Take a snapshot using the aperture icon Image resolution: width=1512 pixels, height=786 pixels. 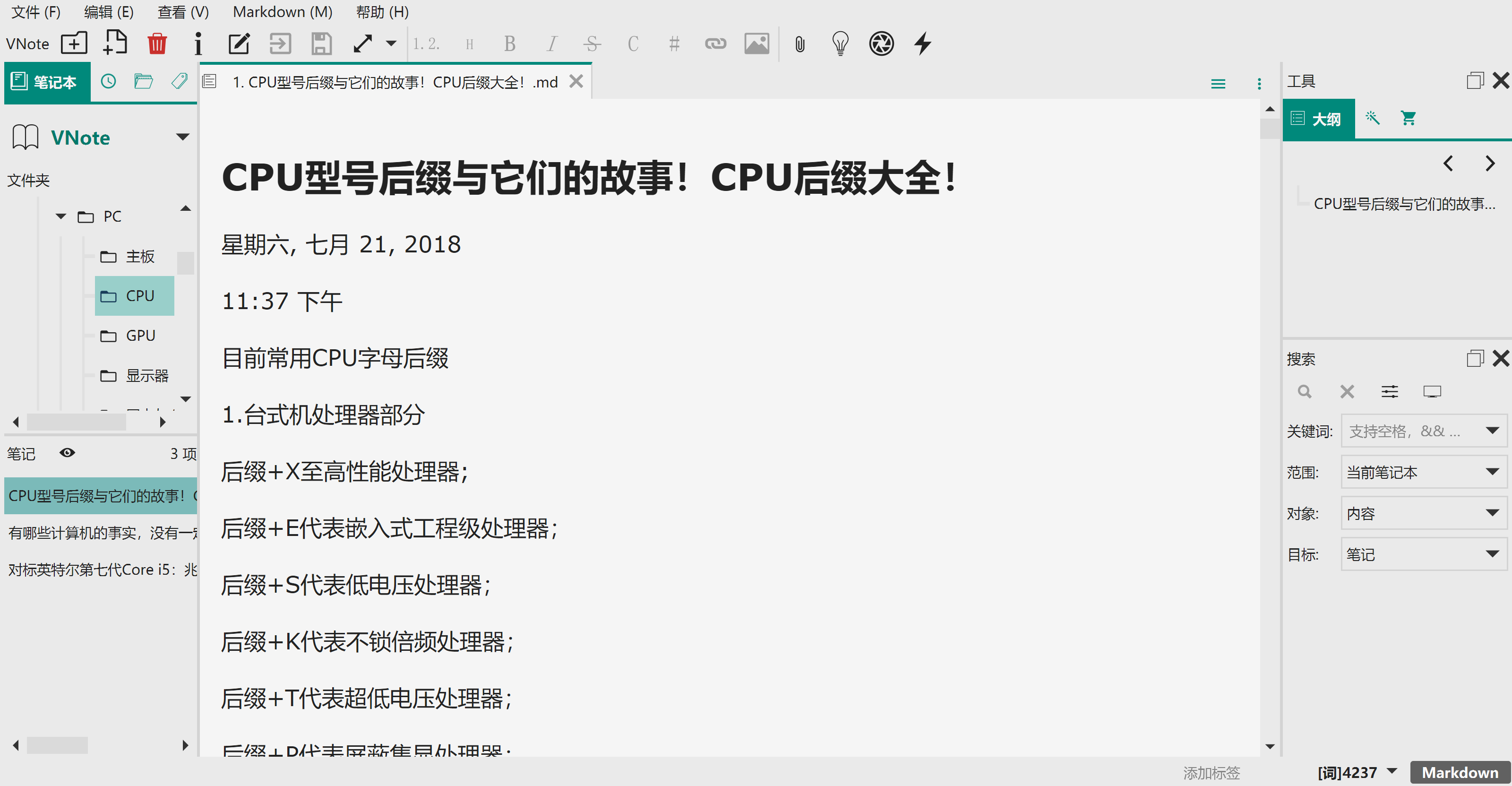tap(880, 43)
